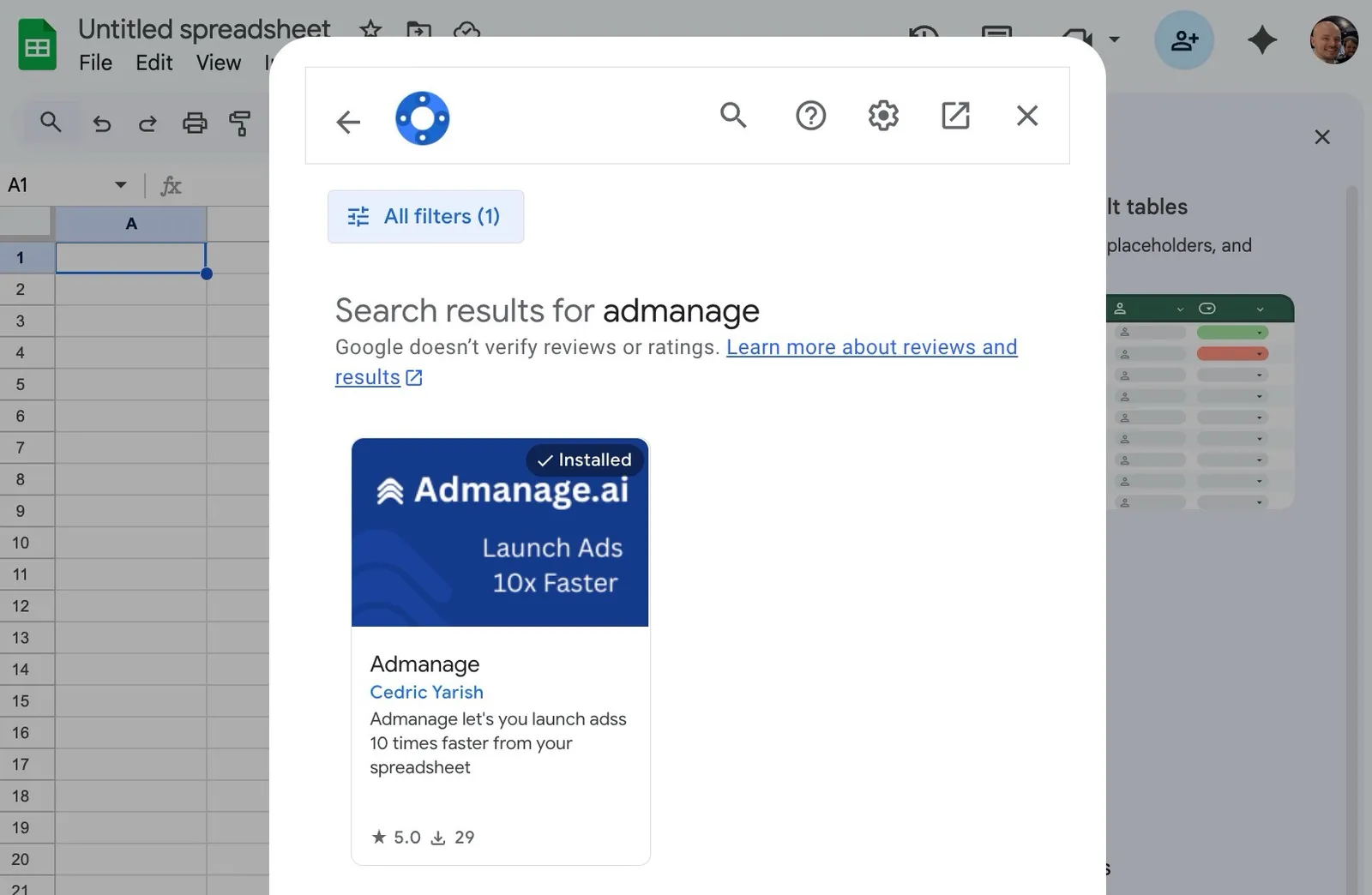Click the Undo arrow in the toolbar
1372x895 pixels.
click(101, 123)
